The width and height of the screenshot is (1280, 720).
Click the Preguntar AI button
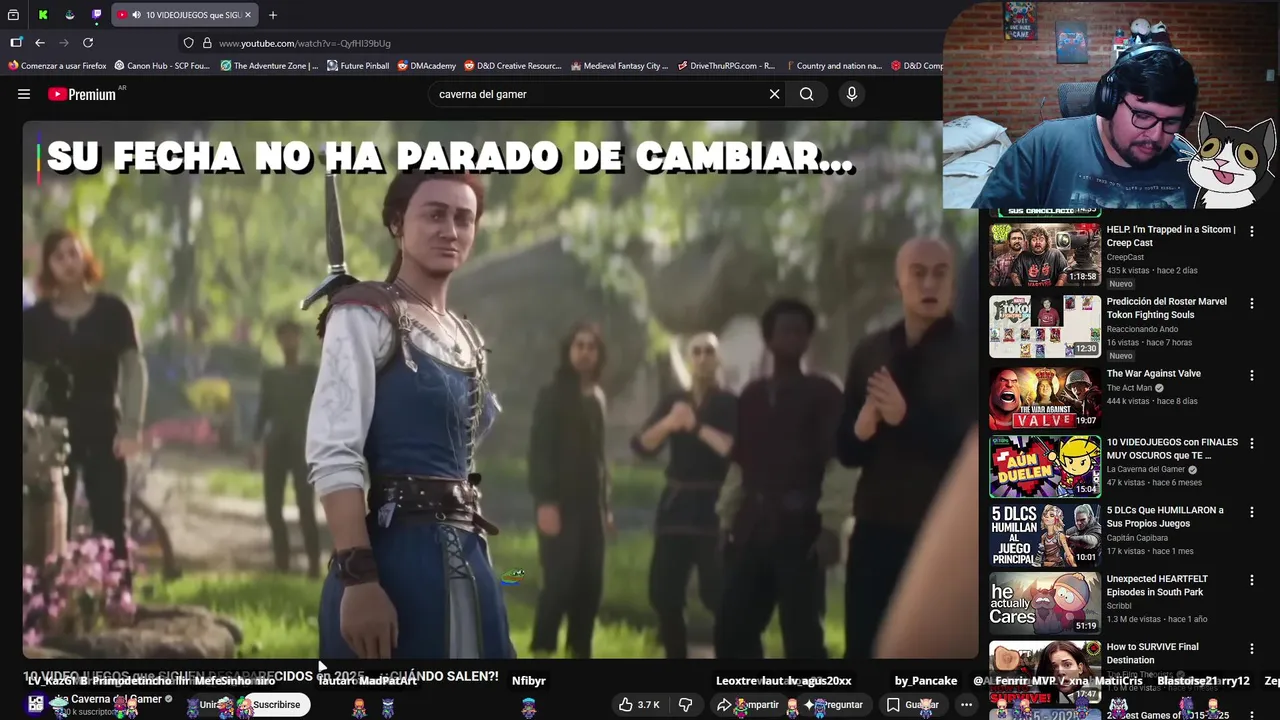[x=834, y=705]
